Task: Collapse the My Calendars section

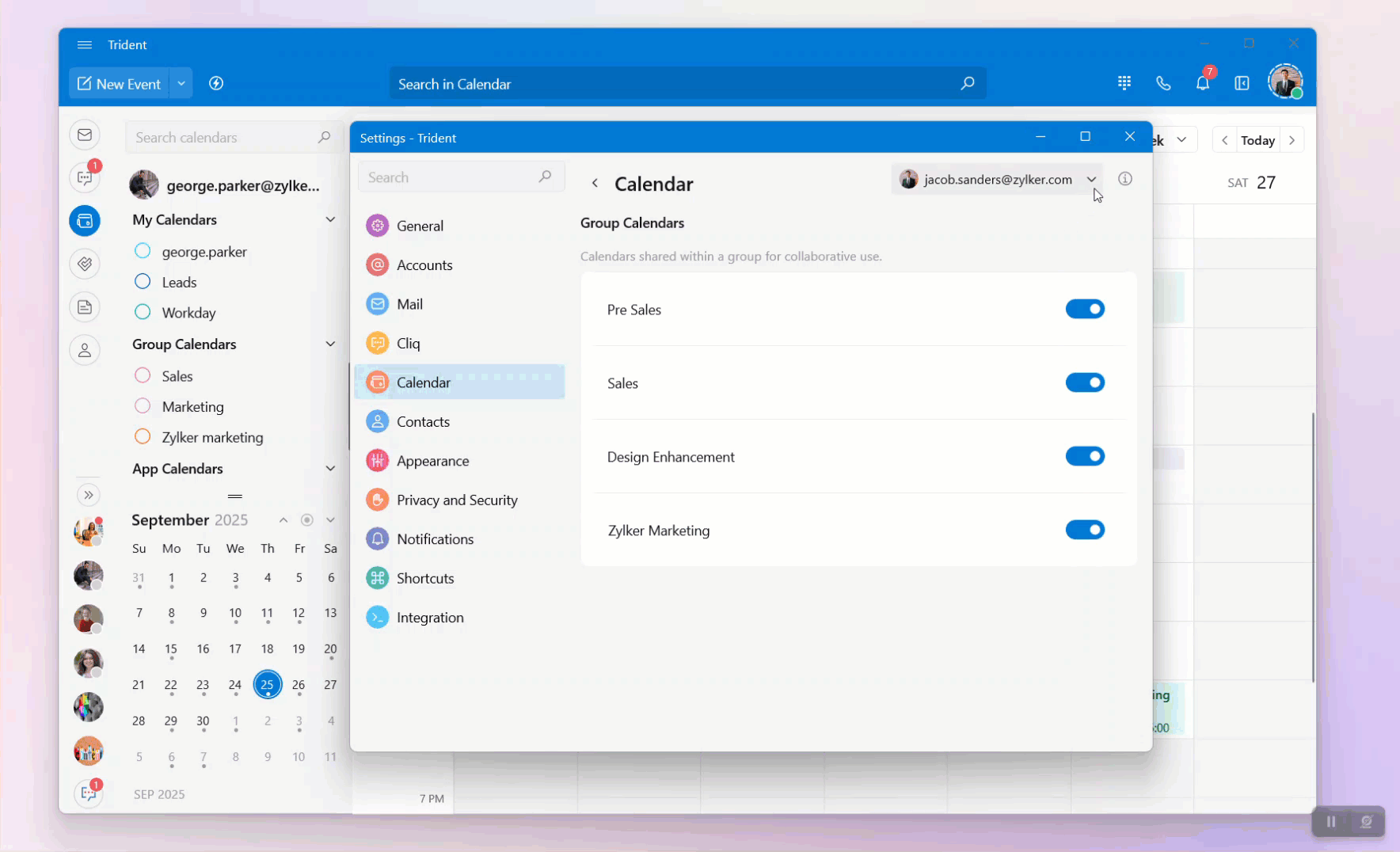Action: [330, 219]
